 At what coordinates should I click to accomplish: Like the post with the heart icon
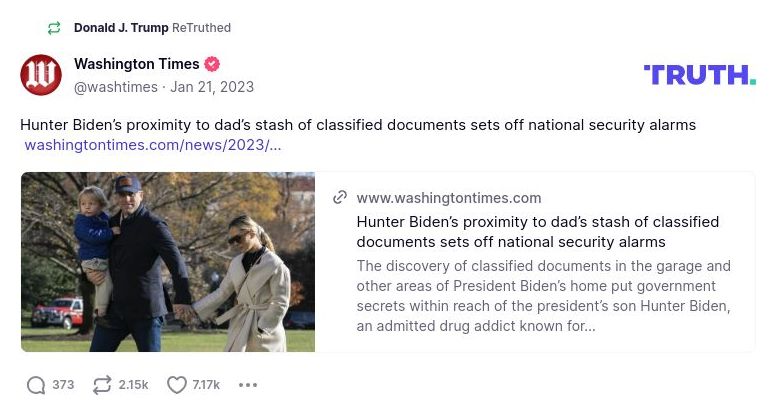pyautogui.click(x=177, y=385)
